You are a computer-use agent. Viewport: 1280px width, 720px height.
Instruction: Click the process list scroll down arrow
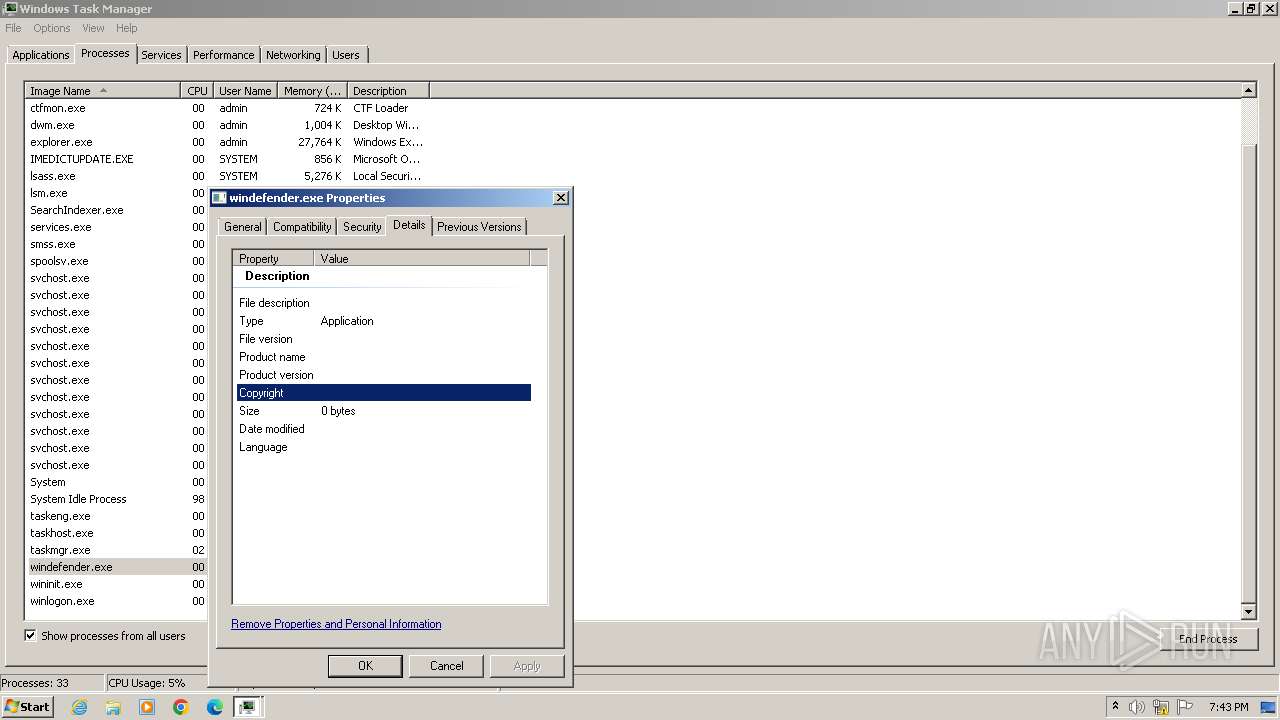point(1248,611)
